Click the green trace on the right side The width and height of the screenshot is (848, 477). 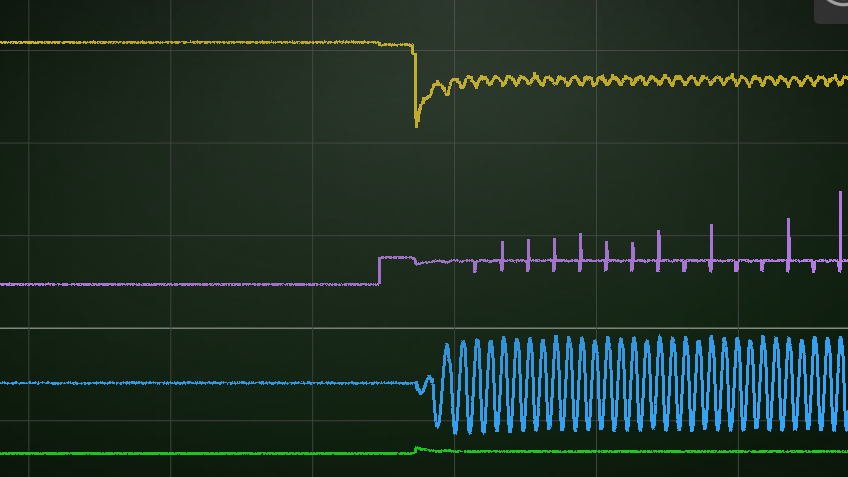point(700,452)
